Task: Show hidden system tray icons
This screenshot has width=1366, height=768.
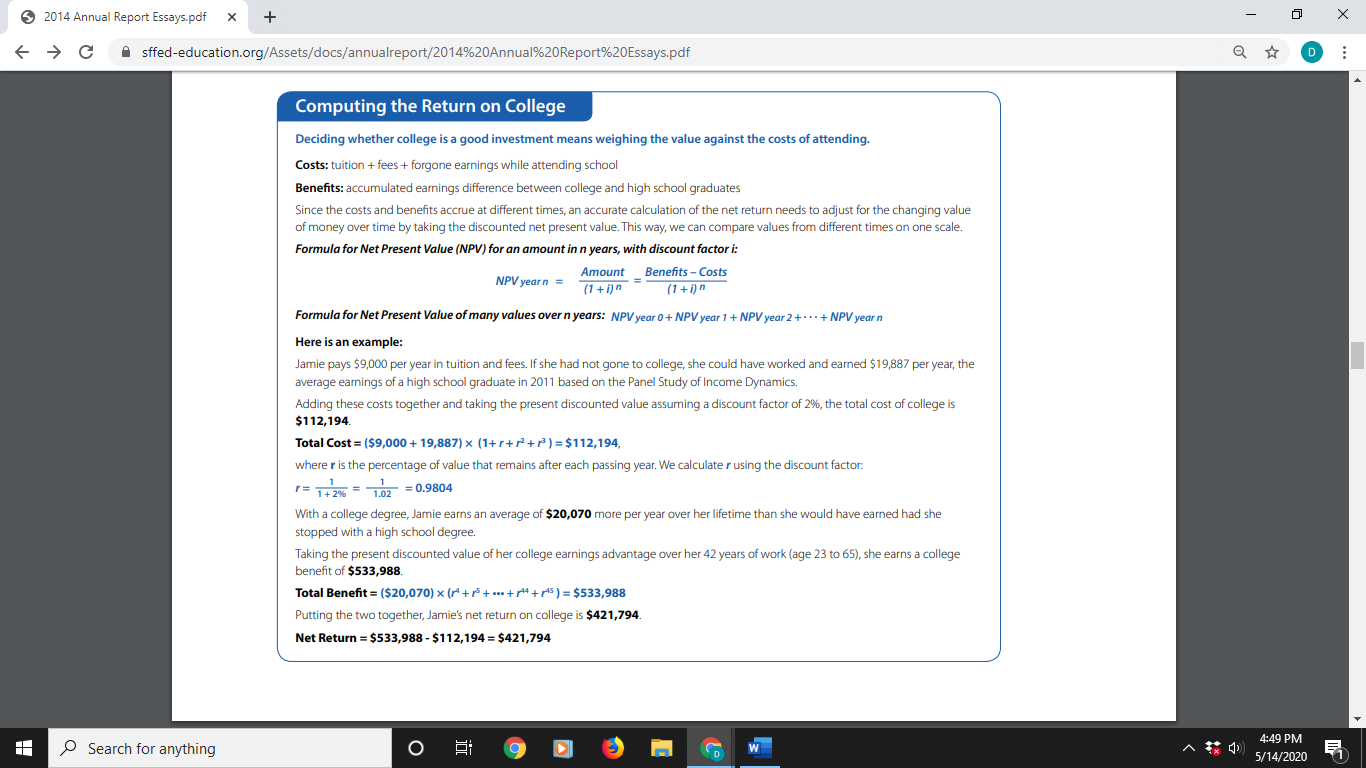Action: 1191,748
